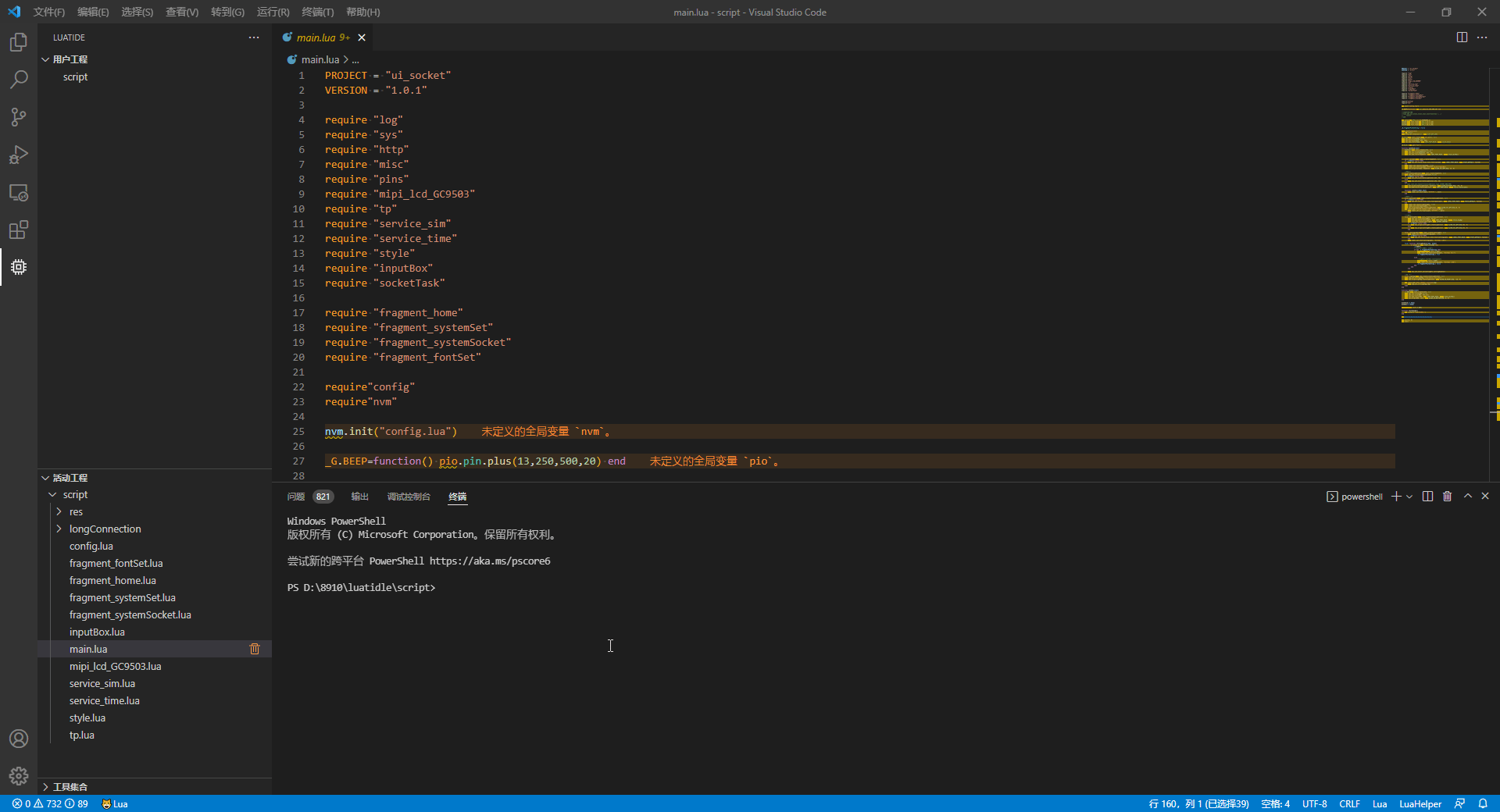Delete main.lua using trash icon
Viewport: 1500px width, 812px height.
pyautogui.click(x=255, y=649)
